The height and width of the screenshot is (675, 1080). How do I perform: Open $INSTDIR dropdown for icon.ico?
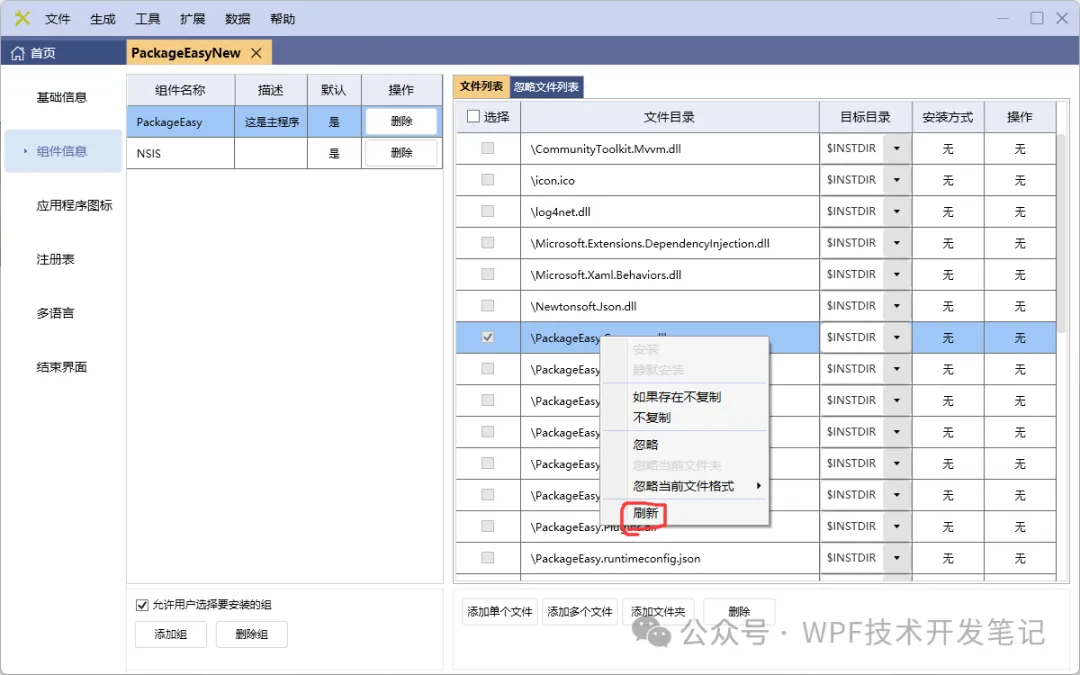click(897, 180)
